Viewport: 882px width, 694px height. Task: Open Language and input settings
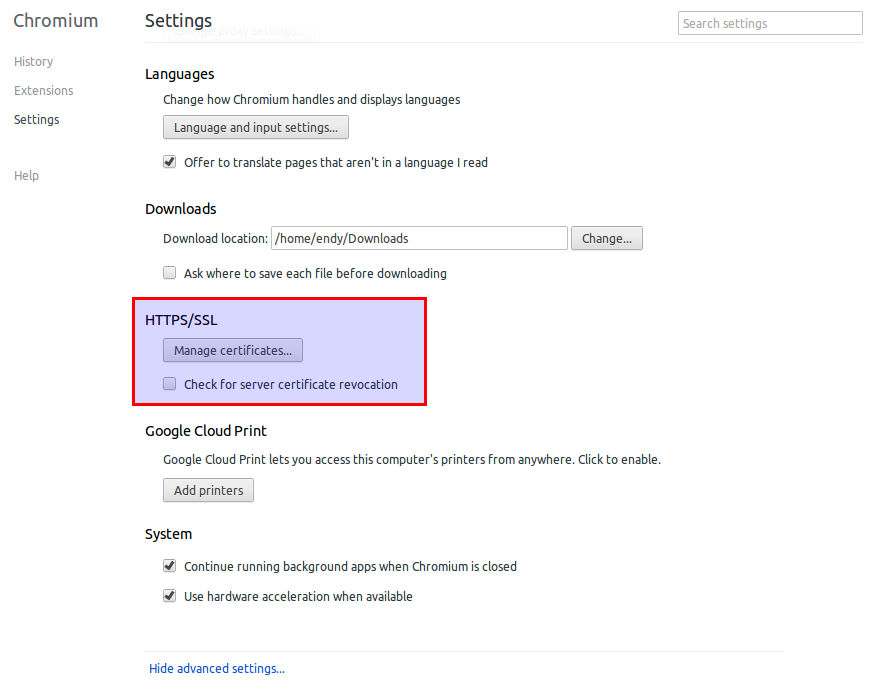pyautogui.click(x=255, y=127)
